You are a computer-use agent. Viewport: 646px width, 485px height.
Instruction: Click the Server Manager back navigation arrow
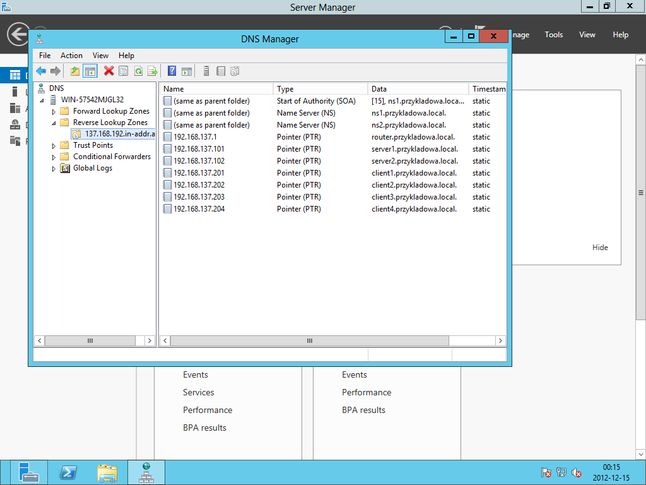click(19, 34)
